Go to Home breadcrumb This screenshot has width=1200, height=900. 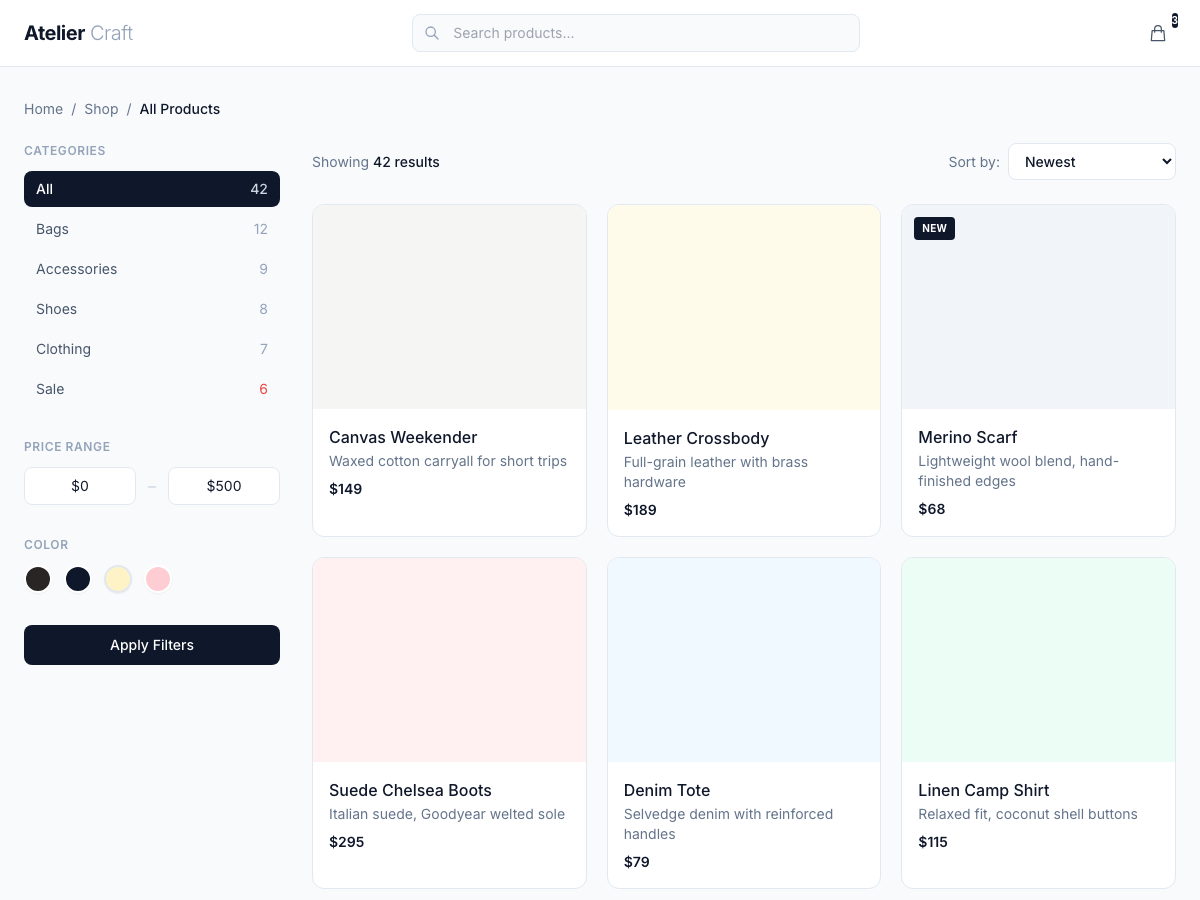[x=43, y=109]
